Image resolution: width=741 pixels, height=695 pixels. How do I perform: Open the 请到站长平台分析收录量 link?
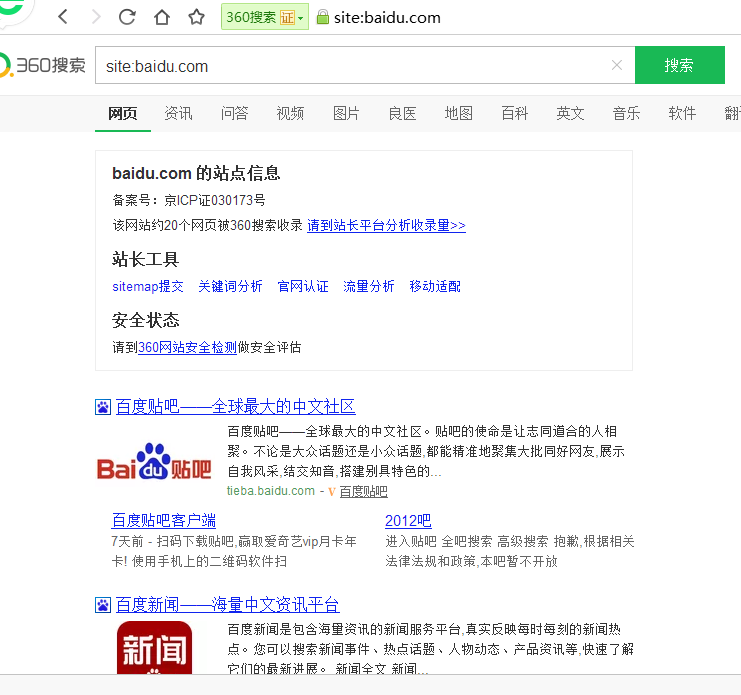pyautogui.click(x=387, y=225)
